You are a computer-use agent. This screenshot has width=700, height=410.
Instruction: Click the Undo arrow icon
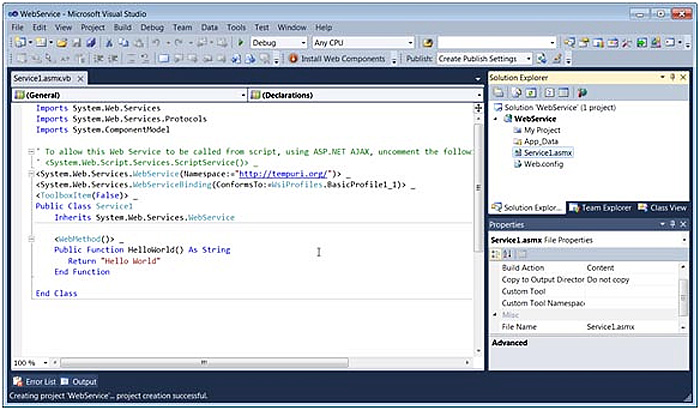pyautogui.click(x=156, y=43)
